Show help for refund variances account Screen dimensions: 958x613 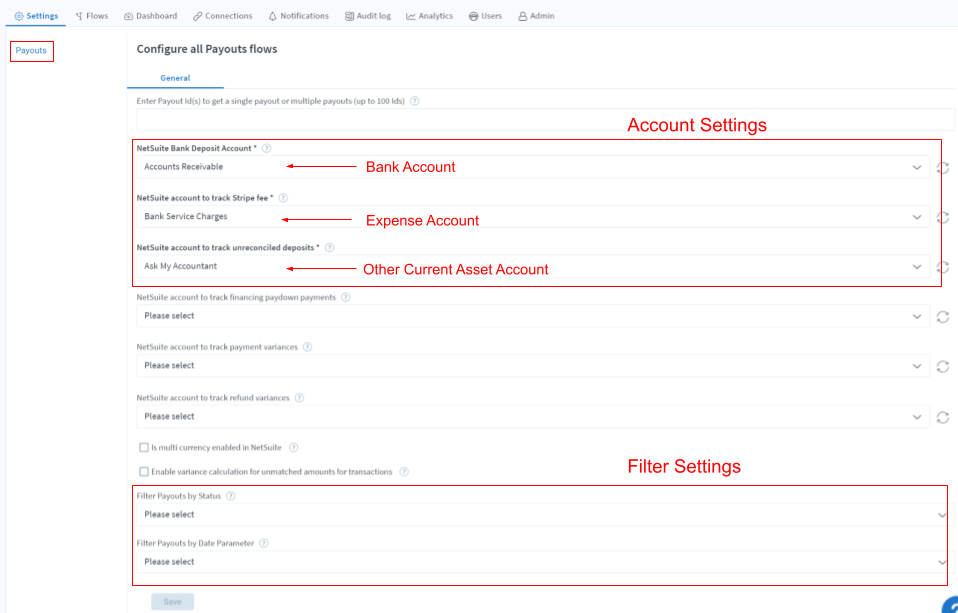click(x=299, y=398)
